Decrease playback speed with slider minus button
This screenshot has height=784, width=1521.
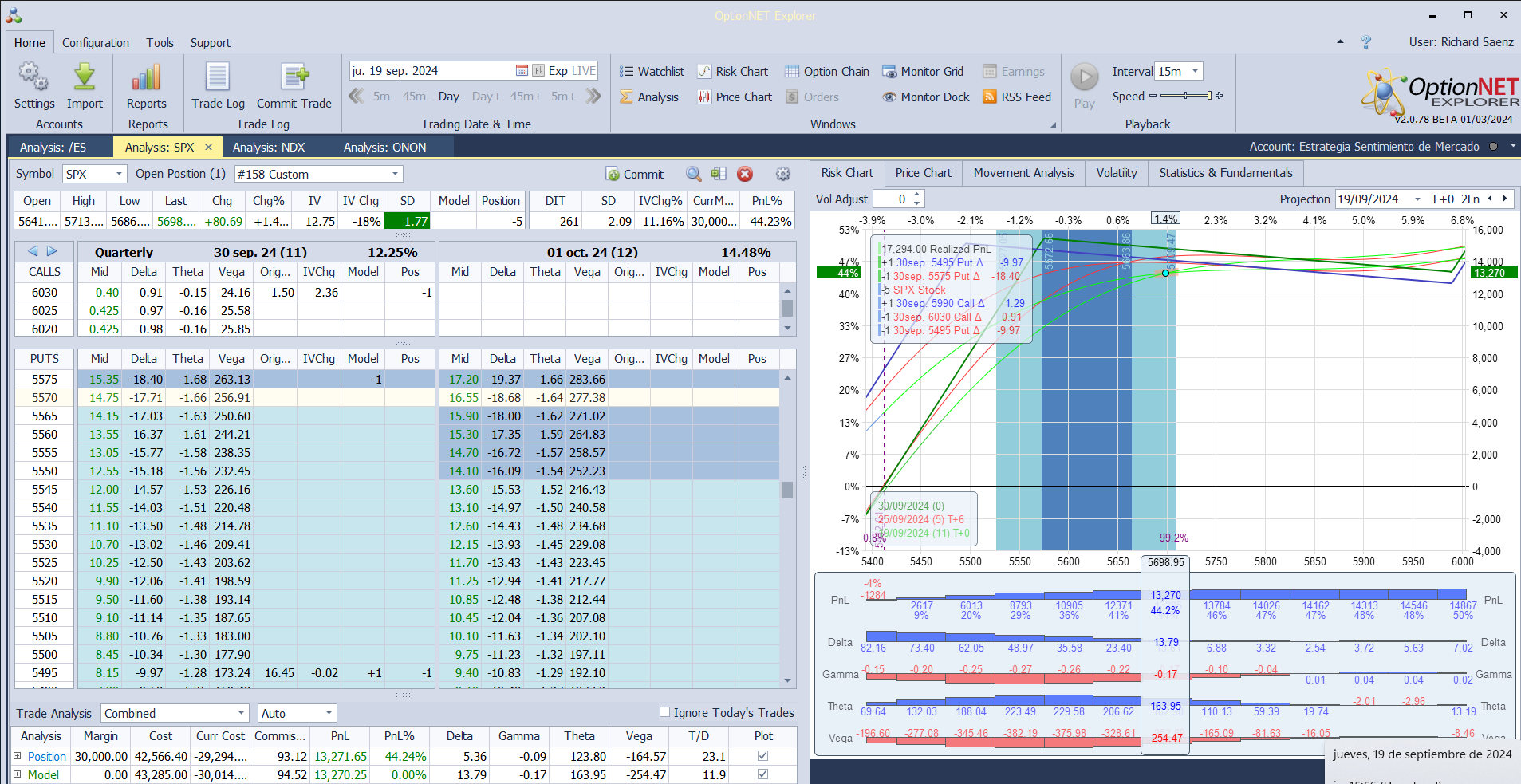pos(1153,96)
